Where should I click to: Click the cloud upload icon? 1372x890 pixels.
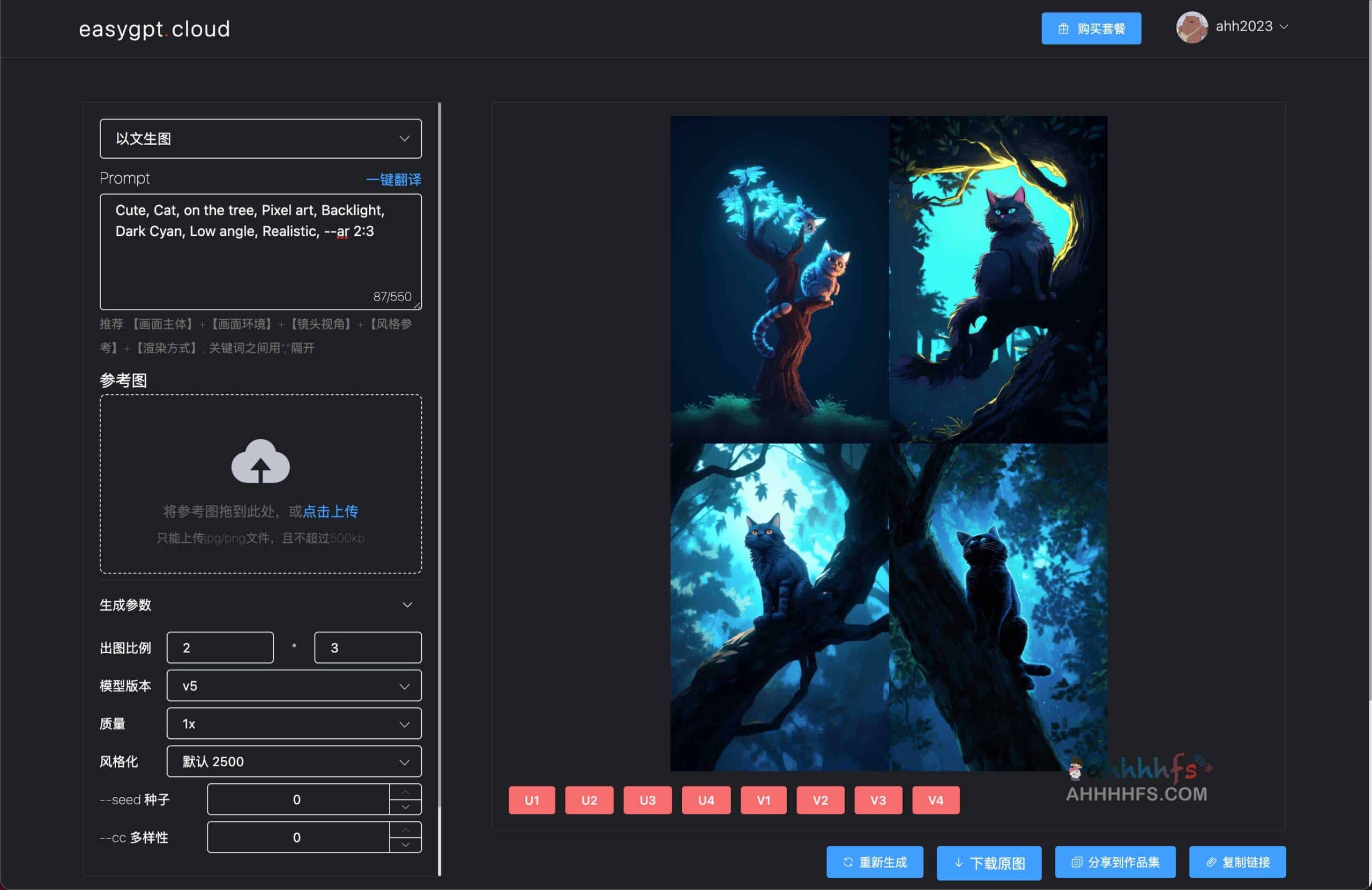[x=260, y=461]
